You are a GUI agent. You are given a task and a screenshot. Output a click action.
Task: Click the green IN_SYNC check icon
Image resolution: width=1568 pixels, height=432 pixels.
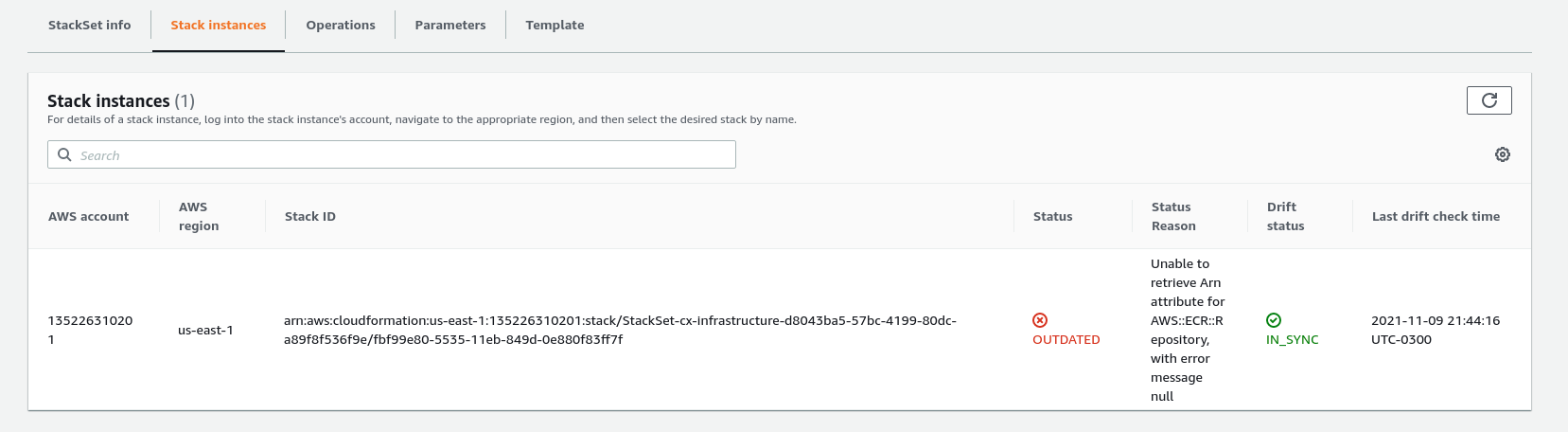point(1274,320)
